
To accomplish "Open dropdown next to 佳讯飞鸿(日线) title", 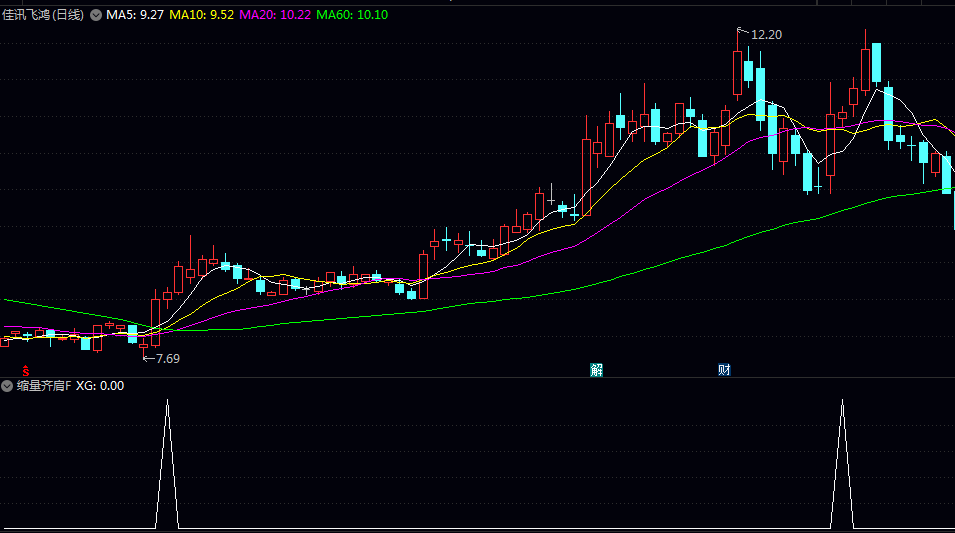I will 96,15.
